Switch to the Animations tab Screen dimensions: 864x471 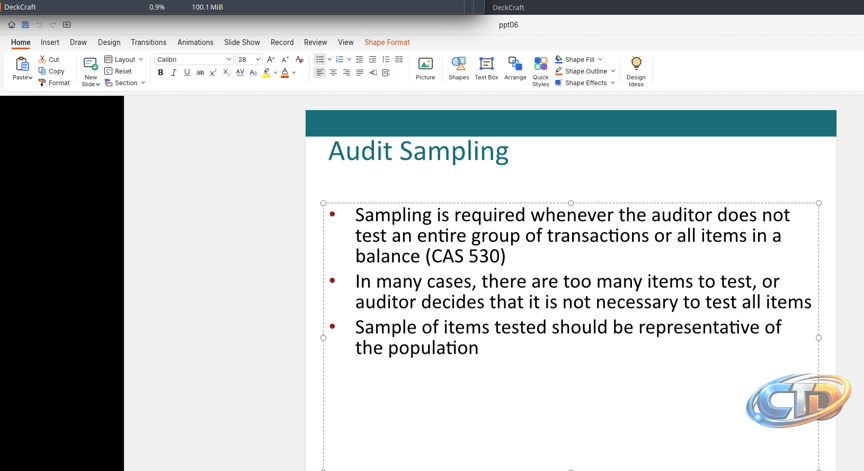pos(195,42)
